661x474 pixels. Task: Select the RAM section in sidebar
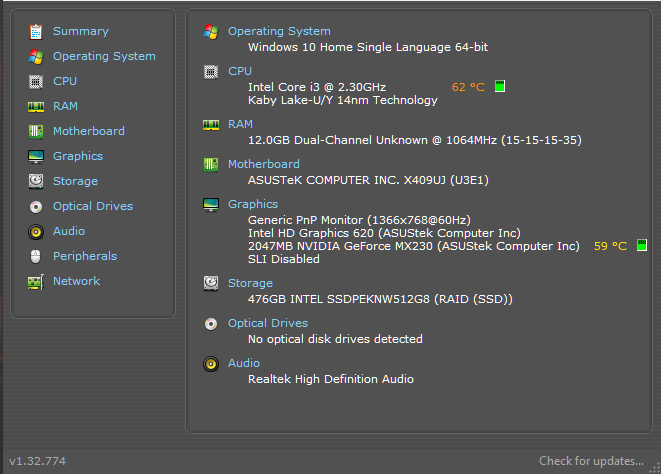point(65,106)
